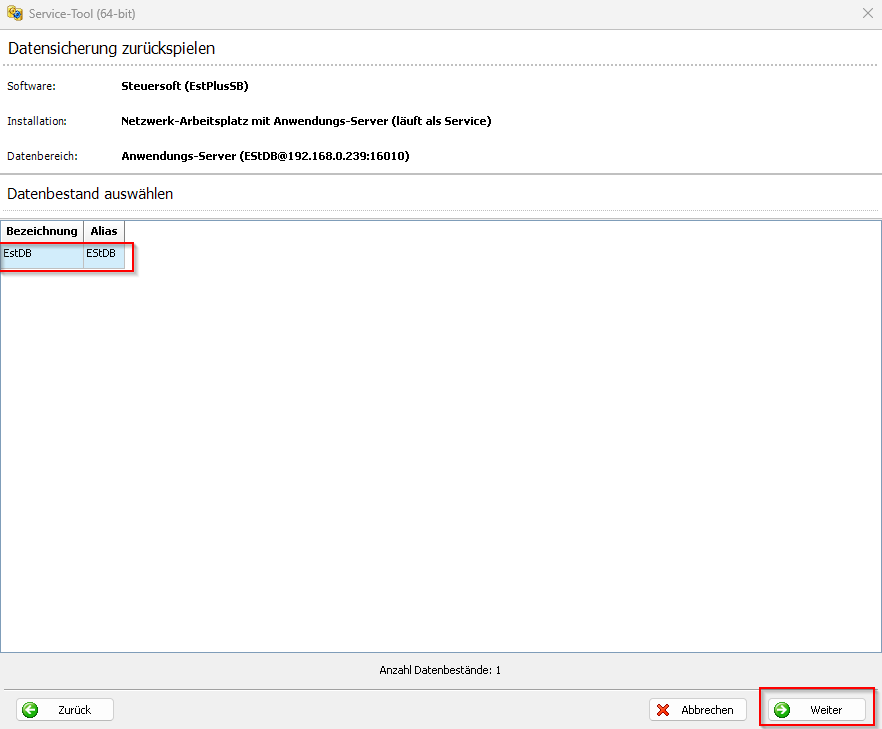Click the Datensicherung zurückspielen heading
The image size is (882, 729).
click(x=112, y=48)
